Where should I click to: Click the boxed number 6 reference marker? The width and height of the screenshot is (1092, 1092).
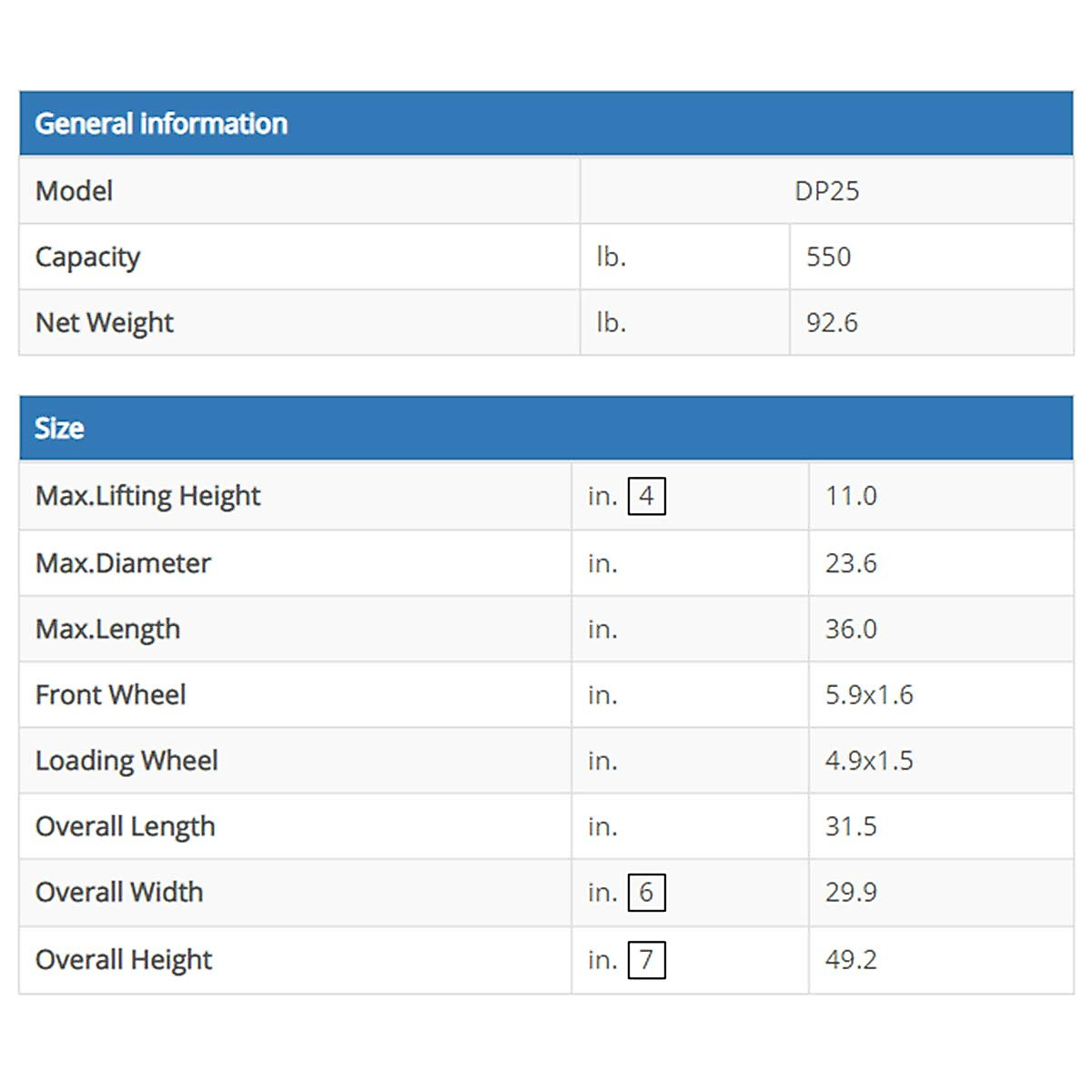pos(646,892)
